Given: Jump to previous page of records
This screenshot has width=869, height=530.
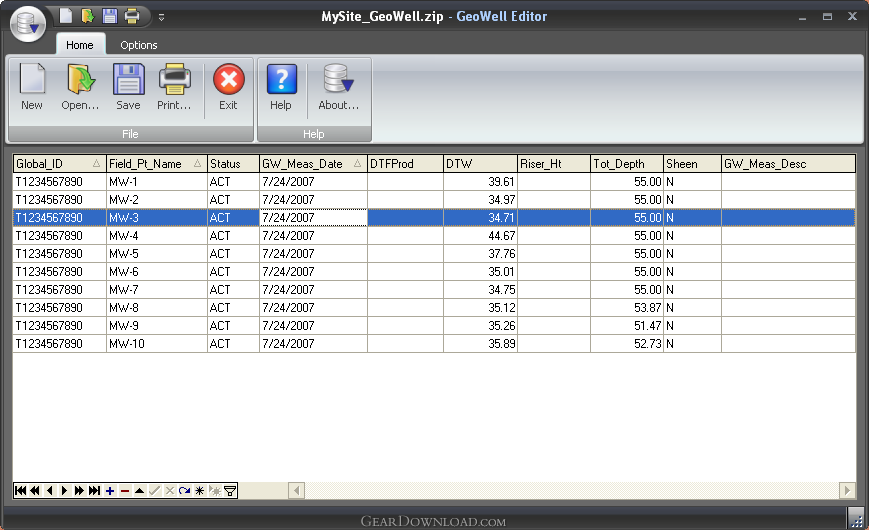Looking at the screenshot, I should click(x=35, y=491).
